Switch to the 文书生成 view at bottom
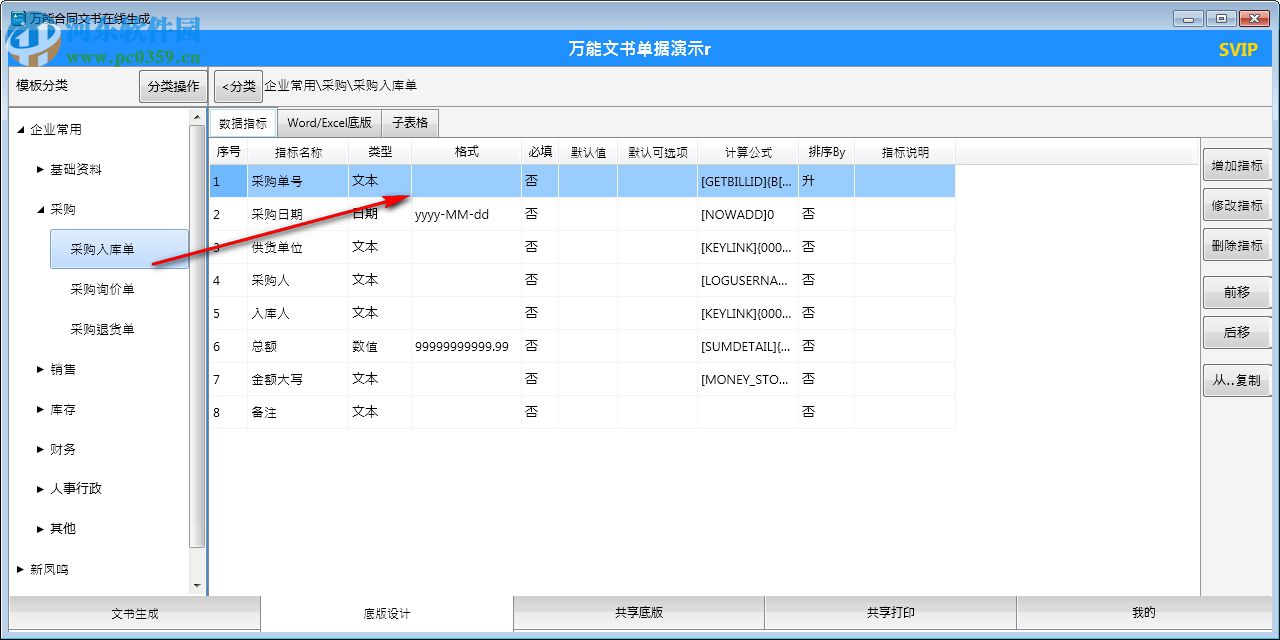 coord(132,613)
